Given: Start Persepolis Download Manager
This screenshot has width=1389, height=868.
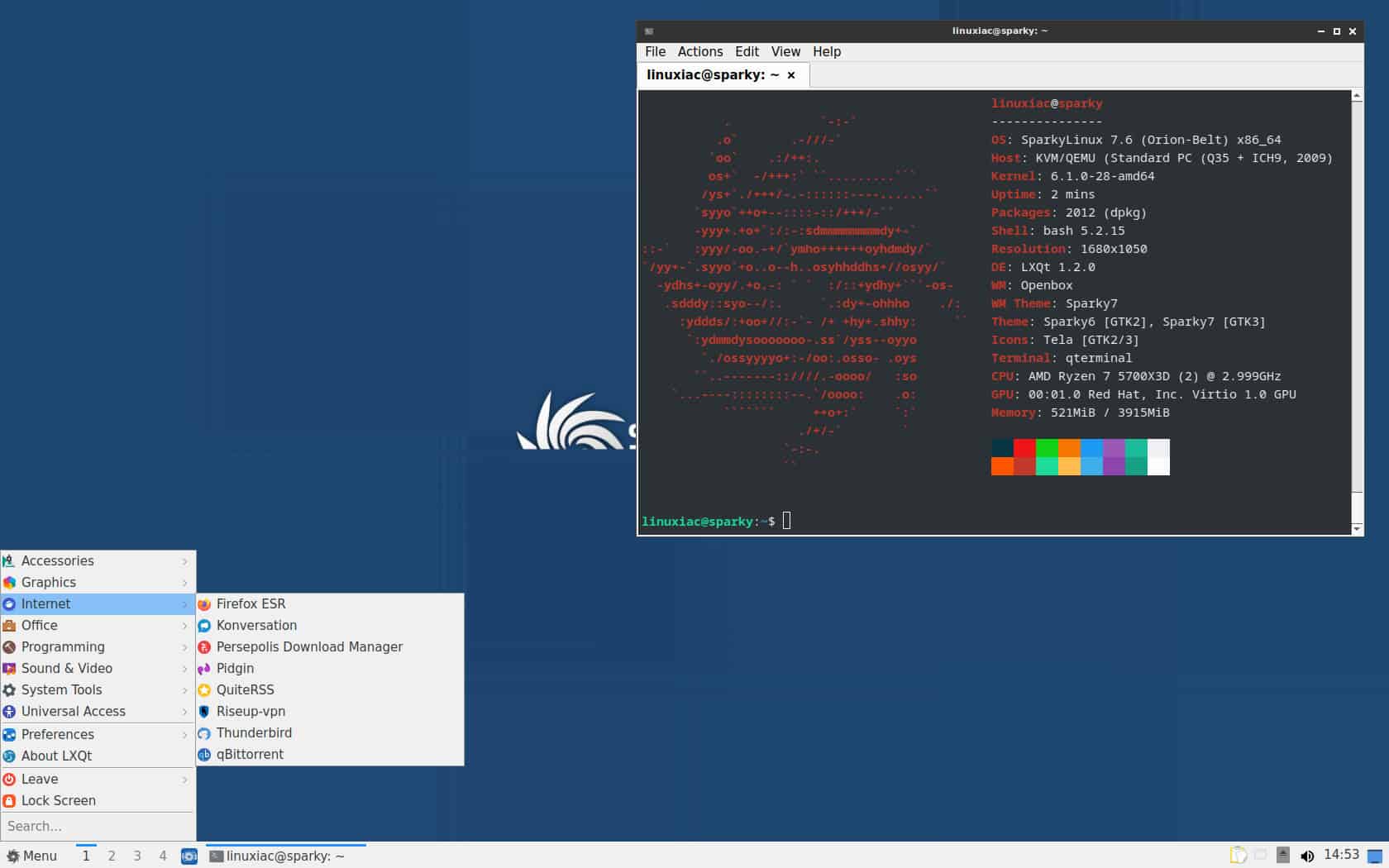Looking at the screenshot, I should [309, 646].
